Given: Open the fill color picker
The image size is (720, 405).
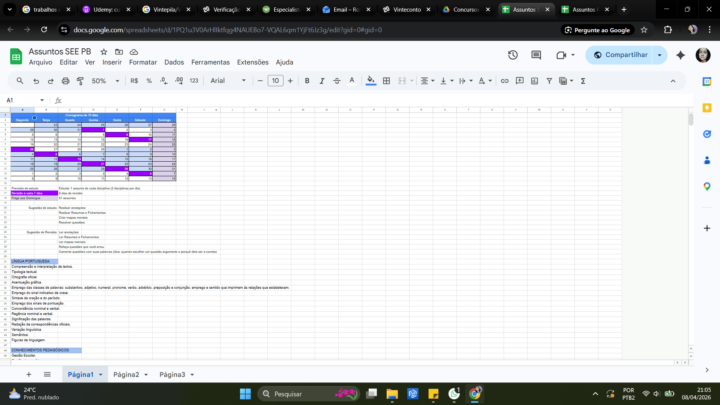Looking at the screenshot, I should [x=371, y=81].
